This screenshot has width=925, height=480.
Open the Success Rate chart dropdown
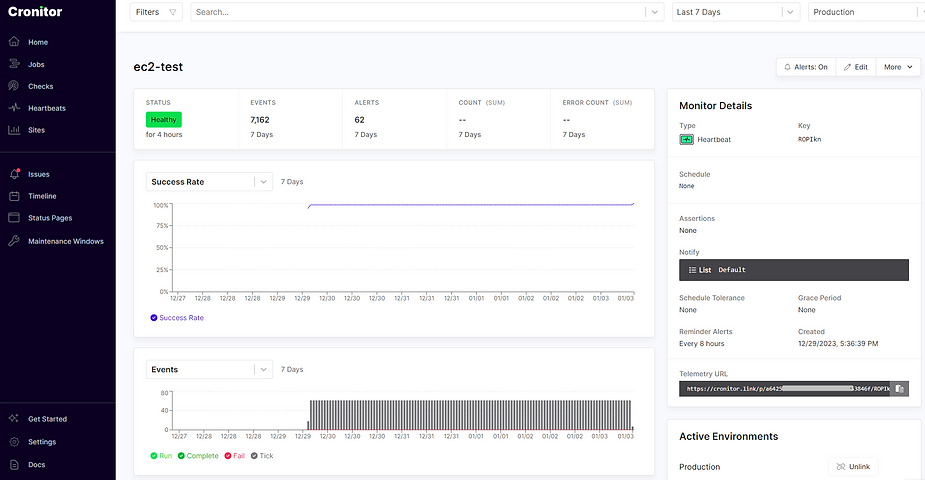(x=209, y=182)
